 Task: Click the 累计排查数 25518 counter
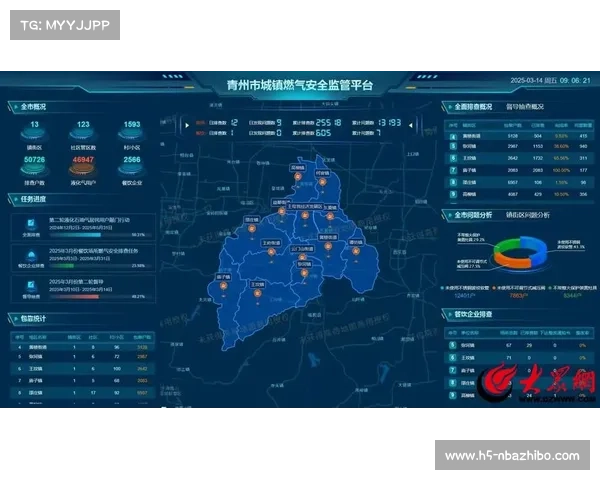point(317,122)
